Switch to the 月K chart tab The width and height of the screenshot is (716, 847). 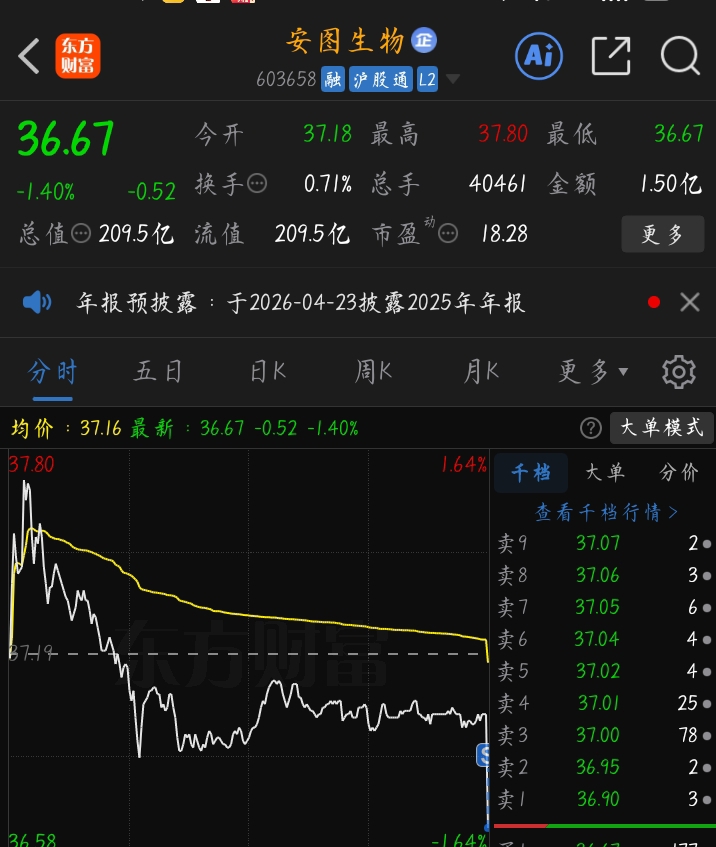coord(481,372)
